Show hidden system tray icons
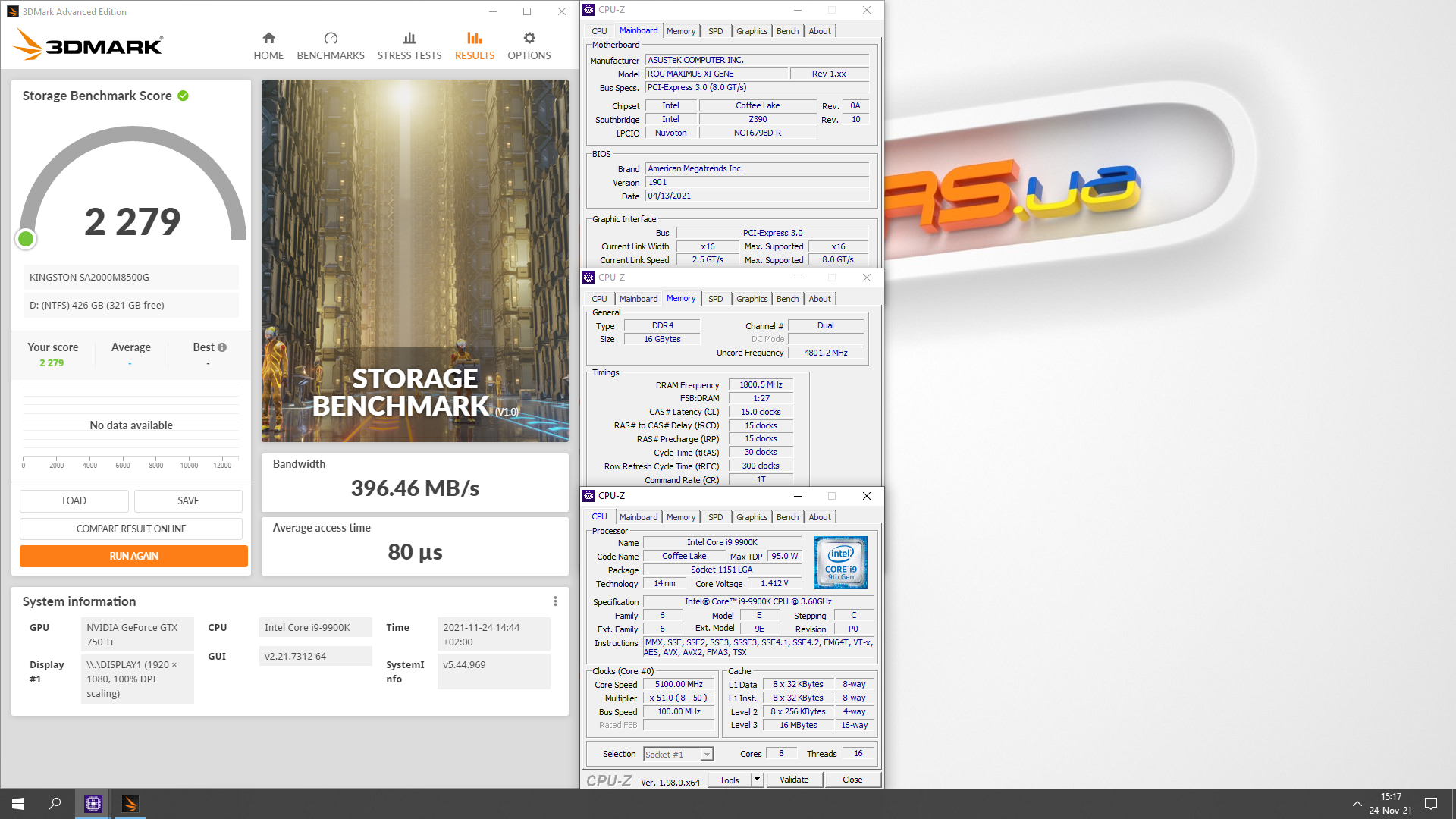Image resolution: width=1456 pixels, height=819 pixels. point(1357,804)
